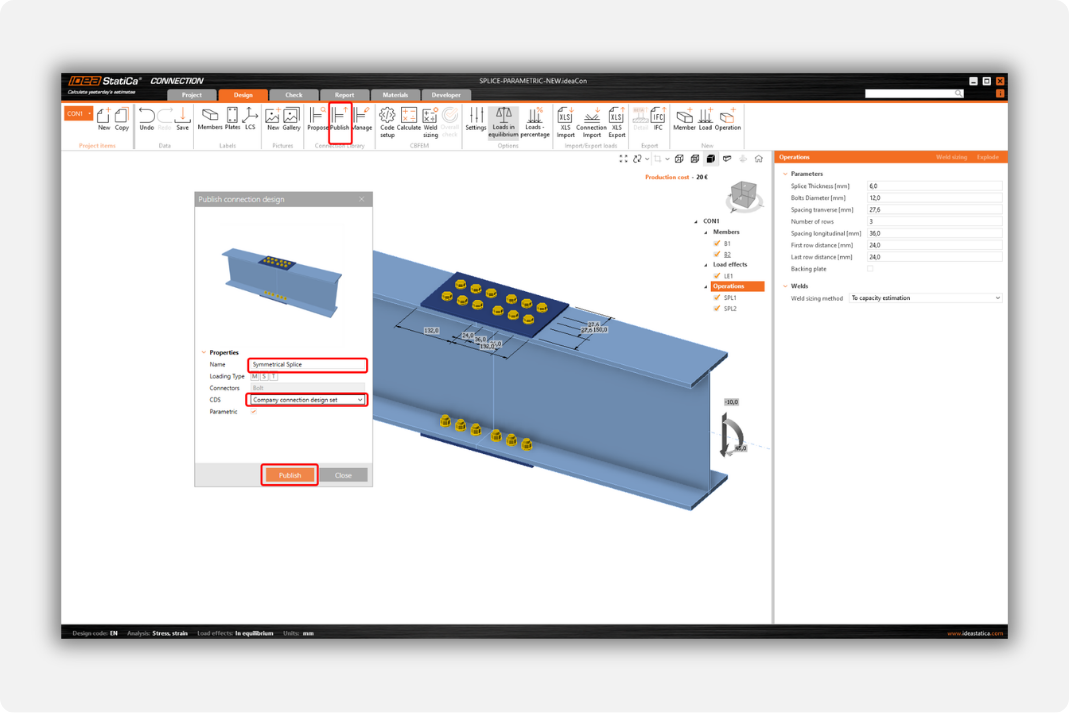Toggle Members labels icon
The height and width of the screenshot is (713, 1069).
(x=210, y=118)
